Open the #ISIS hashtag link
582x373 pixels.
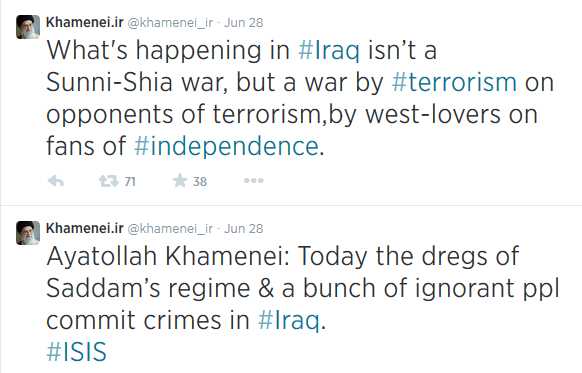click(x=76, y=352)
